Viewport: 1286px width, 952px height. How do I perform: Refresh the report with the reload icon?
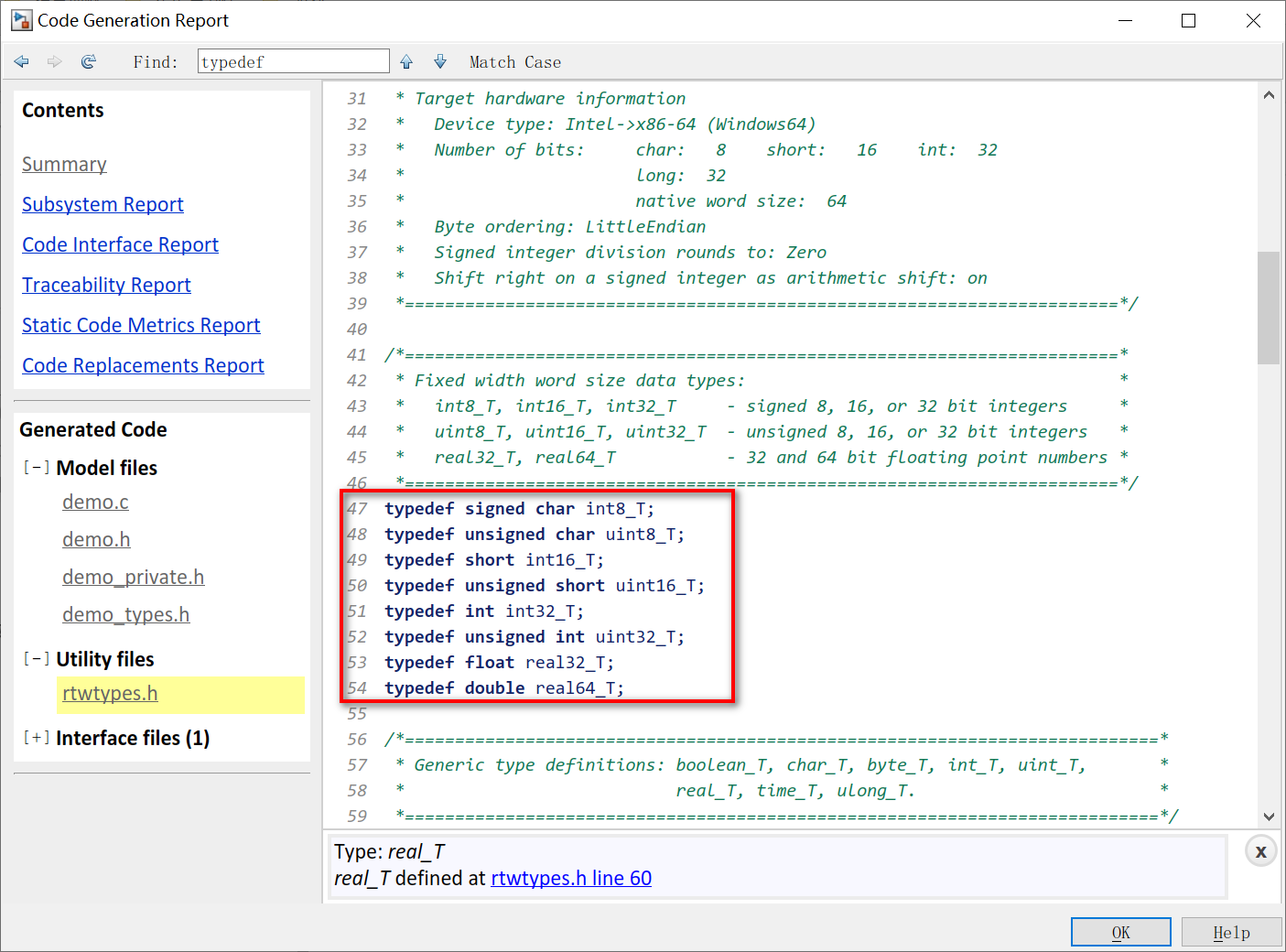click(x=89, y=61)
